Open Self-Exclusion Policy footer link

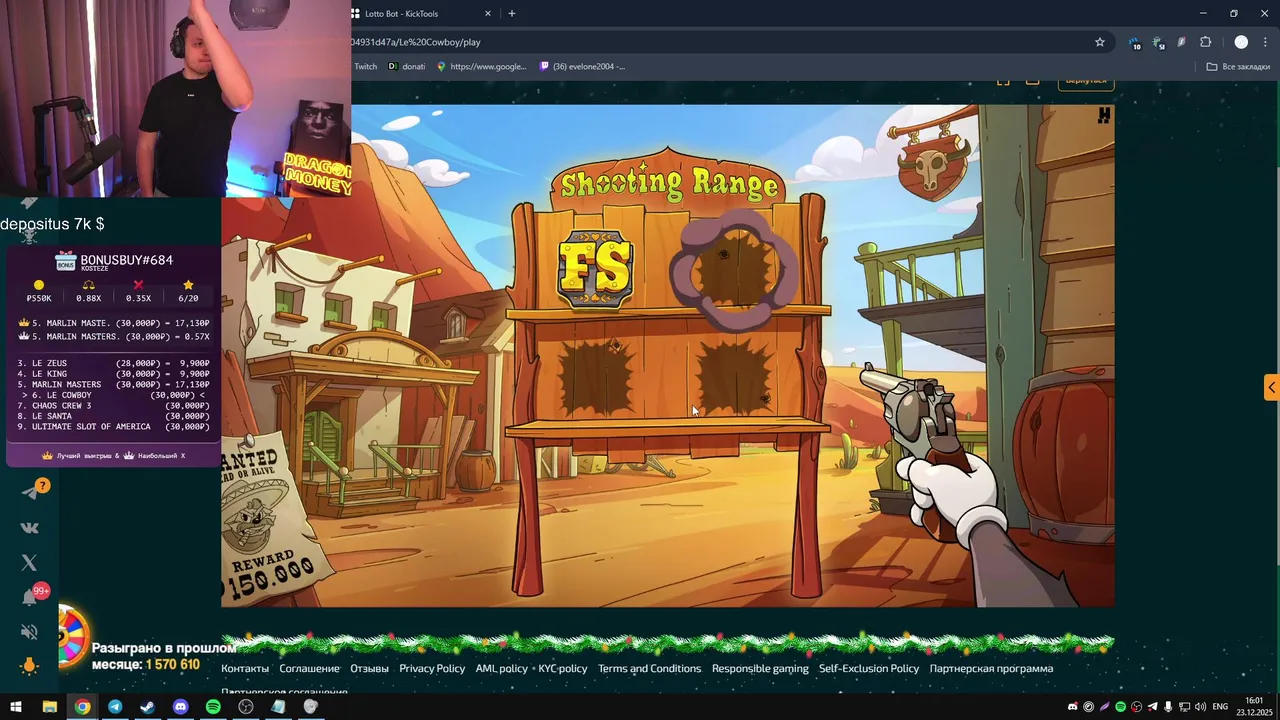(869, 668)
